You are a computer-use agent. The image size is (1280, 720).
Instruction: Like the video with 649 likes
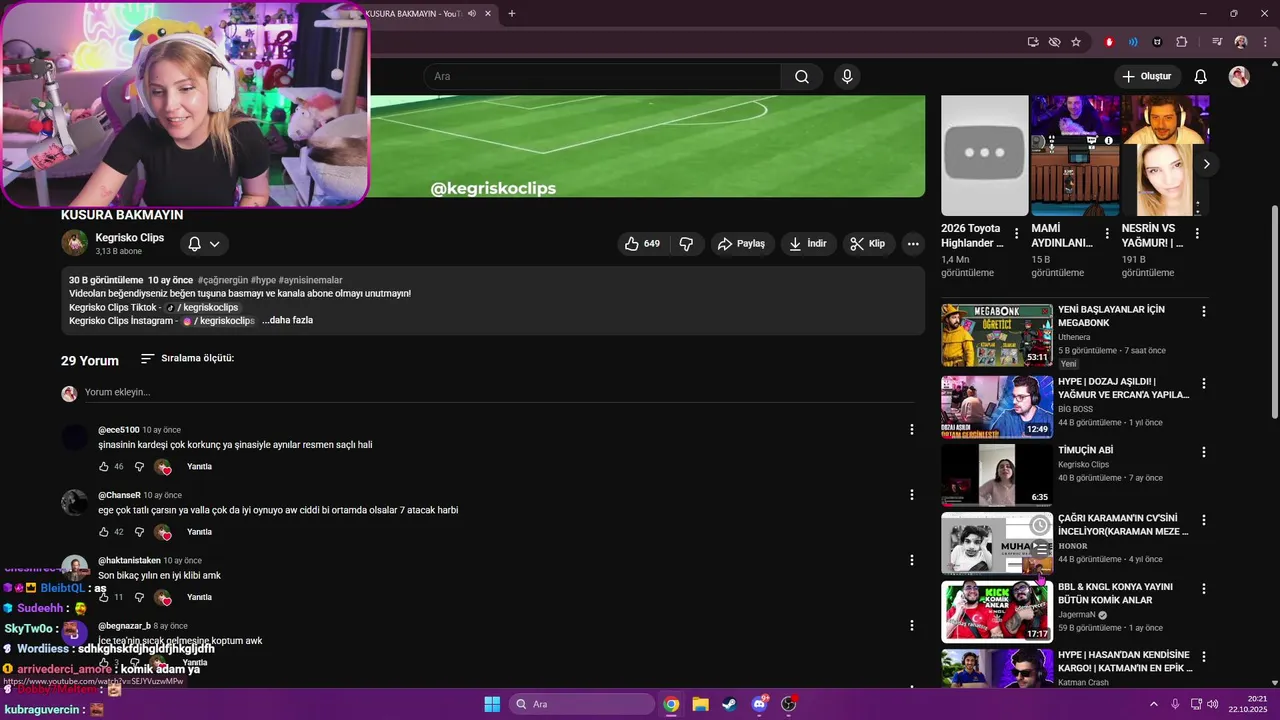pyautogui.click(x=642, y=244)
